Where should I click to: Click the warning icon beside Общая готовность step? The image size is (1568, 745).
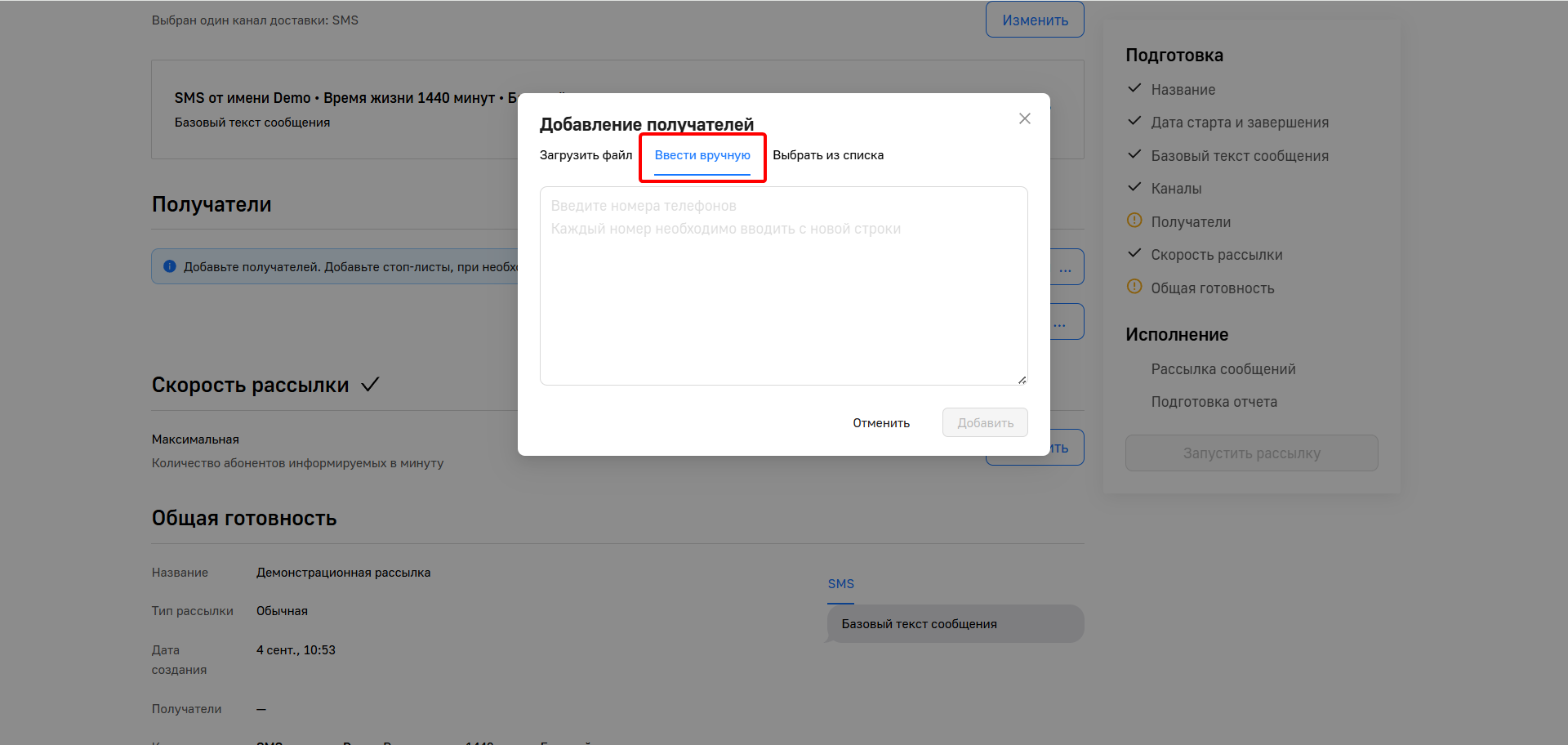click(x=1134, y=287)
